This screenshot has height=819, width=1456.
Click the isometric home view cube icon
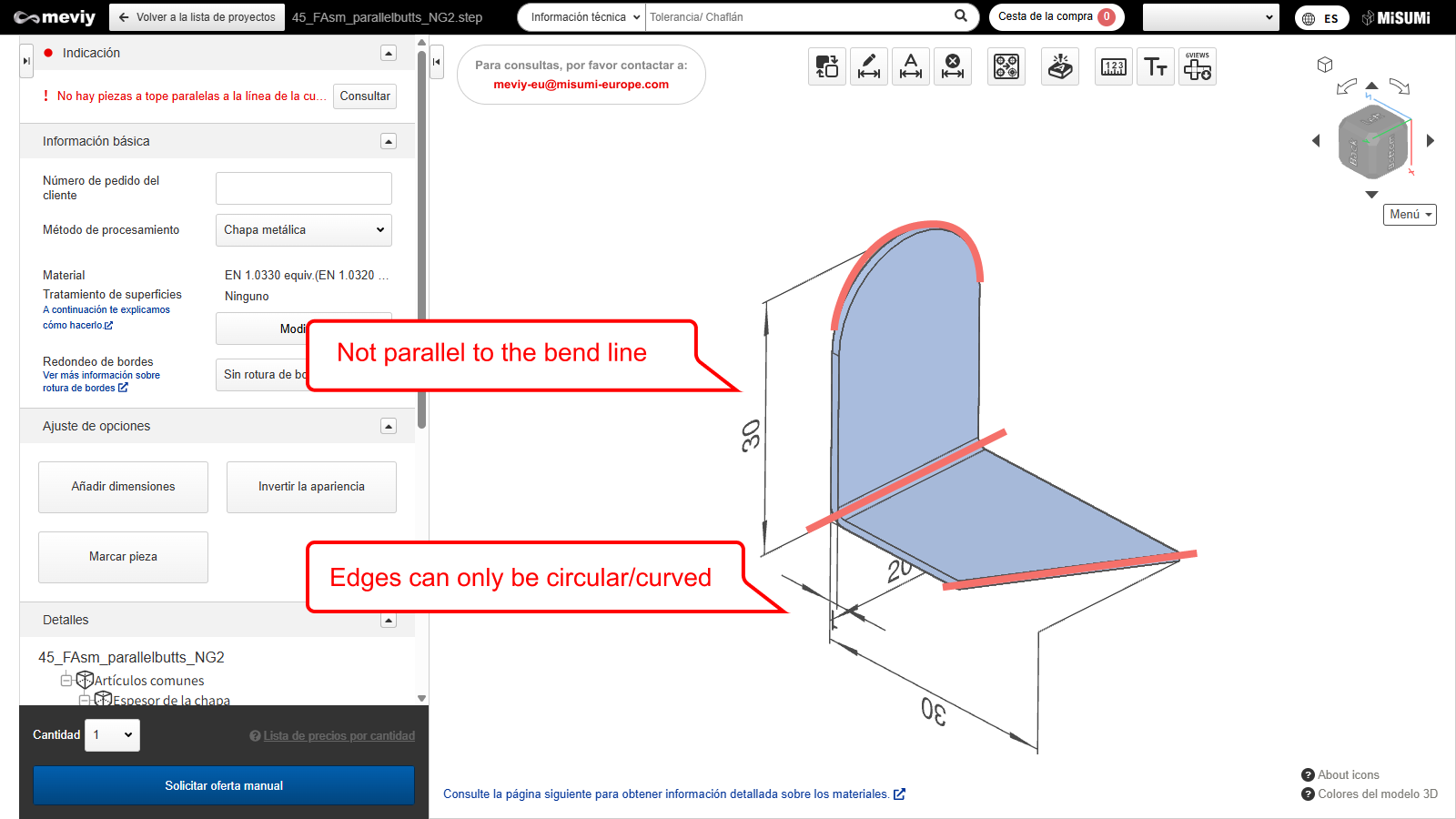click(x=1325, y=65)
